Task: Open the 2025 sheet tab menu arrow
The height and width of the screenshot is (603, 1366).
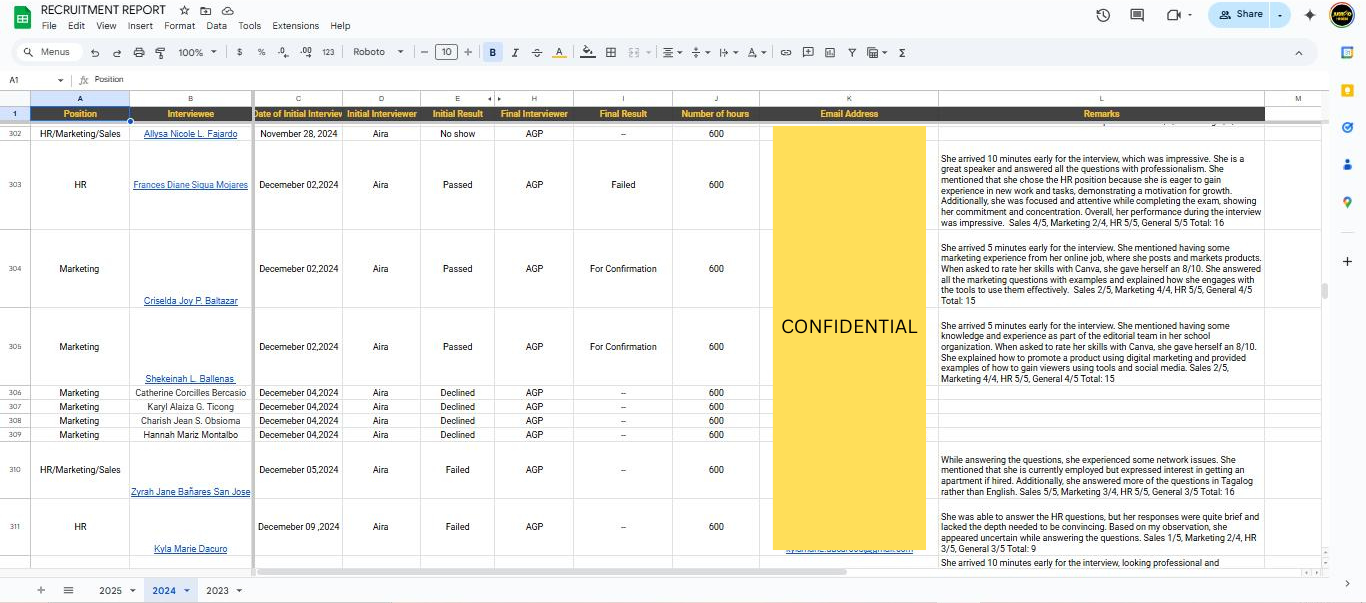Action: (x=131, y=591)
